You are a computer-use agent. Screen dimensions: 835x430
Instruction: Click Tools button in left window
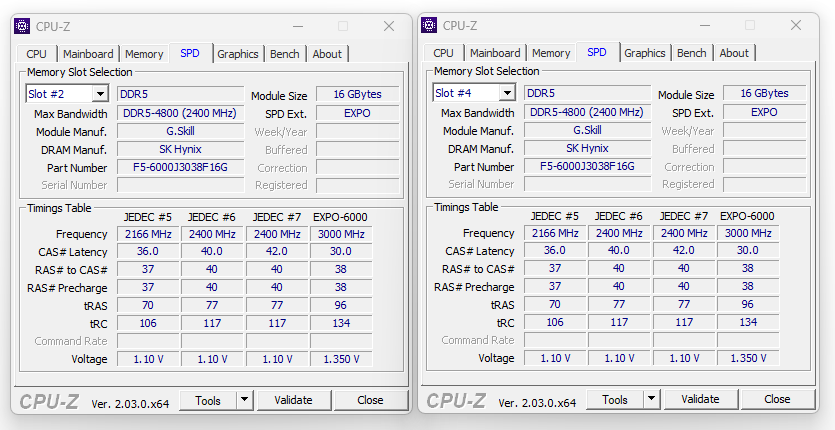tap(208, 400)
